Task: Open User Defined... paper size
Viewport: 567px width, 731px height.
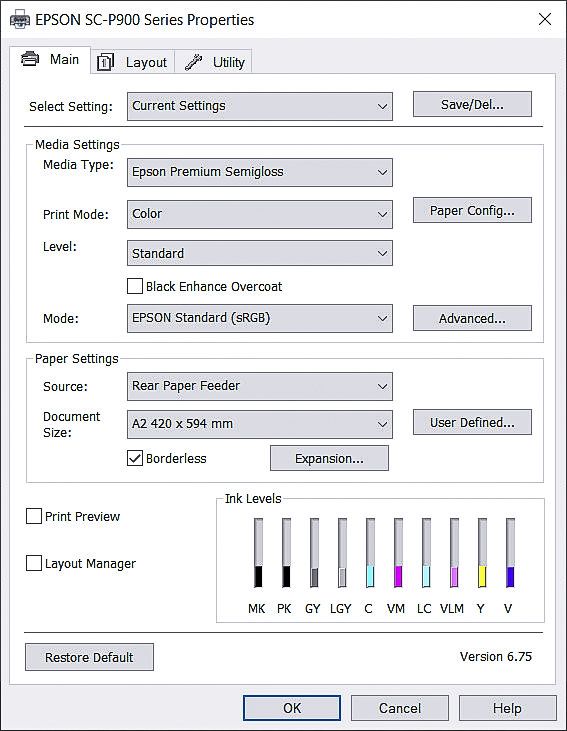Action: [x=472, y=422]
